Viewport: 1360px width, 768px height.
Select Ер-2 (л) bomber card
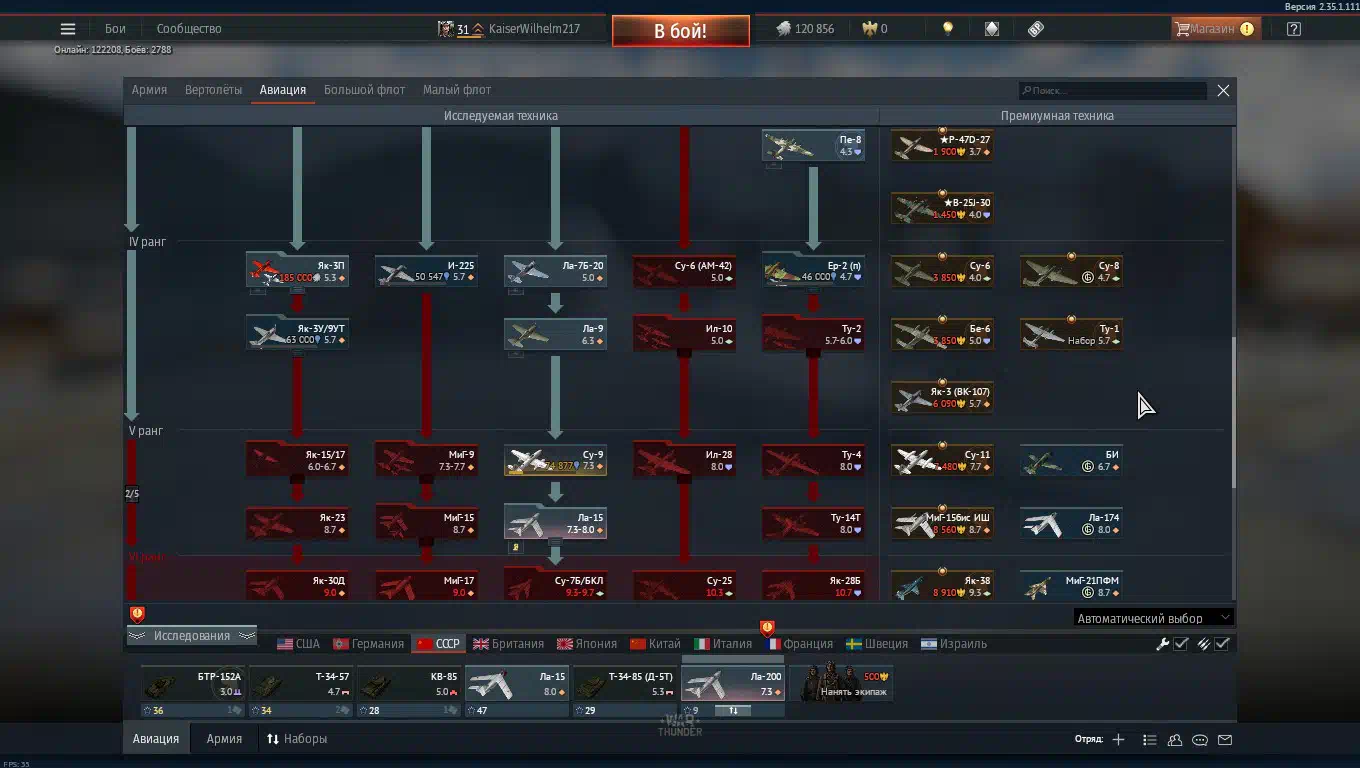813,271
